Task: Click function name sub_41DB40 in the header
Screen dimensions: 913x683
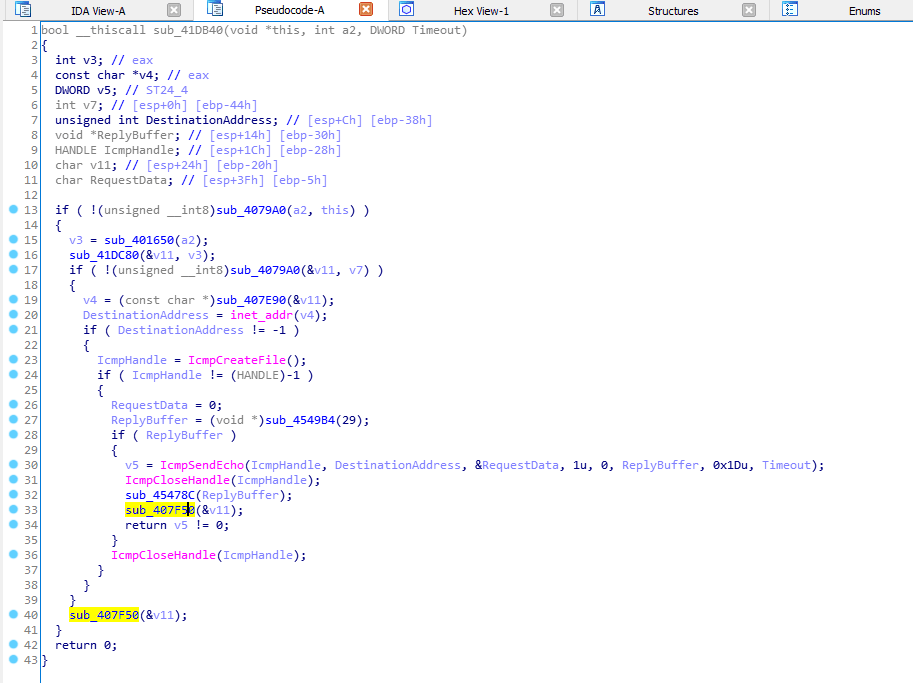Action: (x=188, y=30)
